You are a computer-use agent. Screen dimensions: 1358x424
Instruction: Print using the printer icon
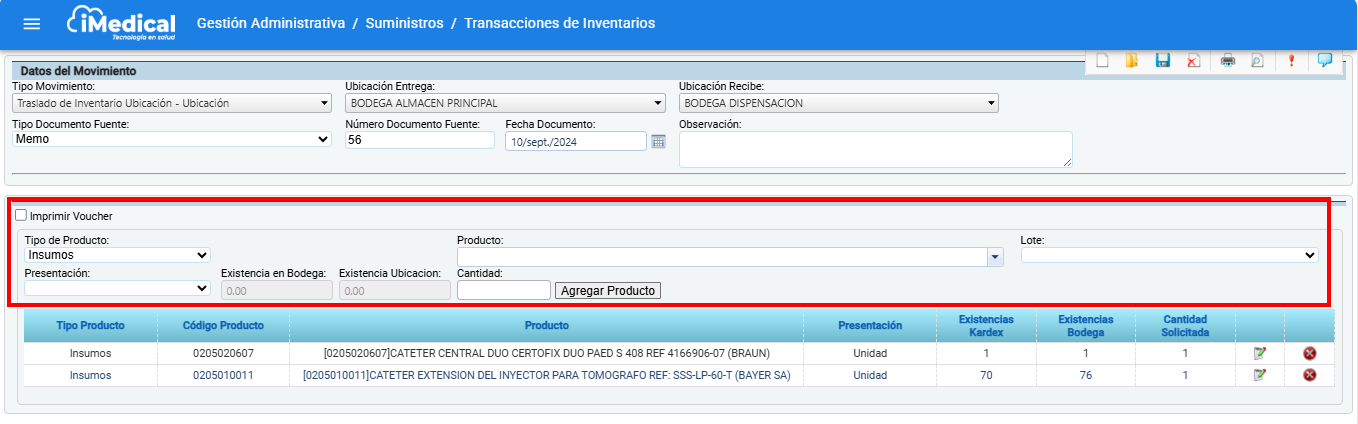[x=1228, y=60]
